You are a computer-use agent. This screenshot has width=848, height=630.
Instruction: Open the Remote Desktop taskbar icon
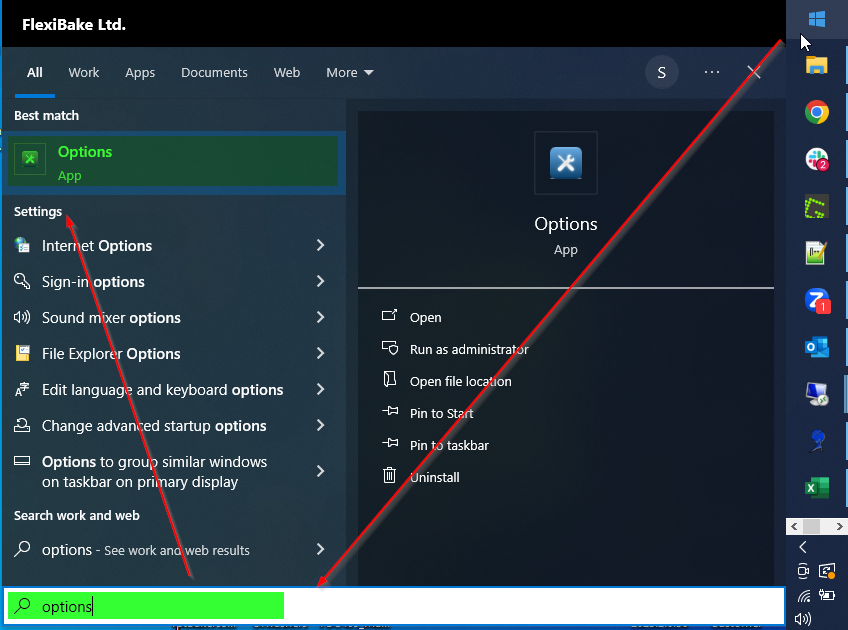817,394
